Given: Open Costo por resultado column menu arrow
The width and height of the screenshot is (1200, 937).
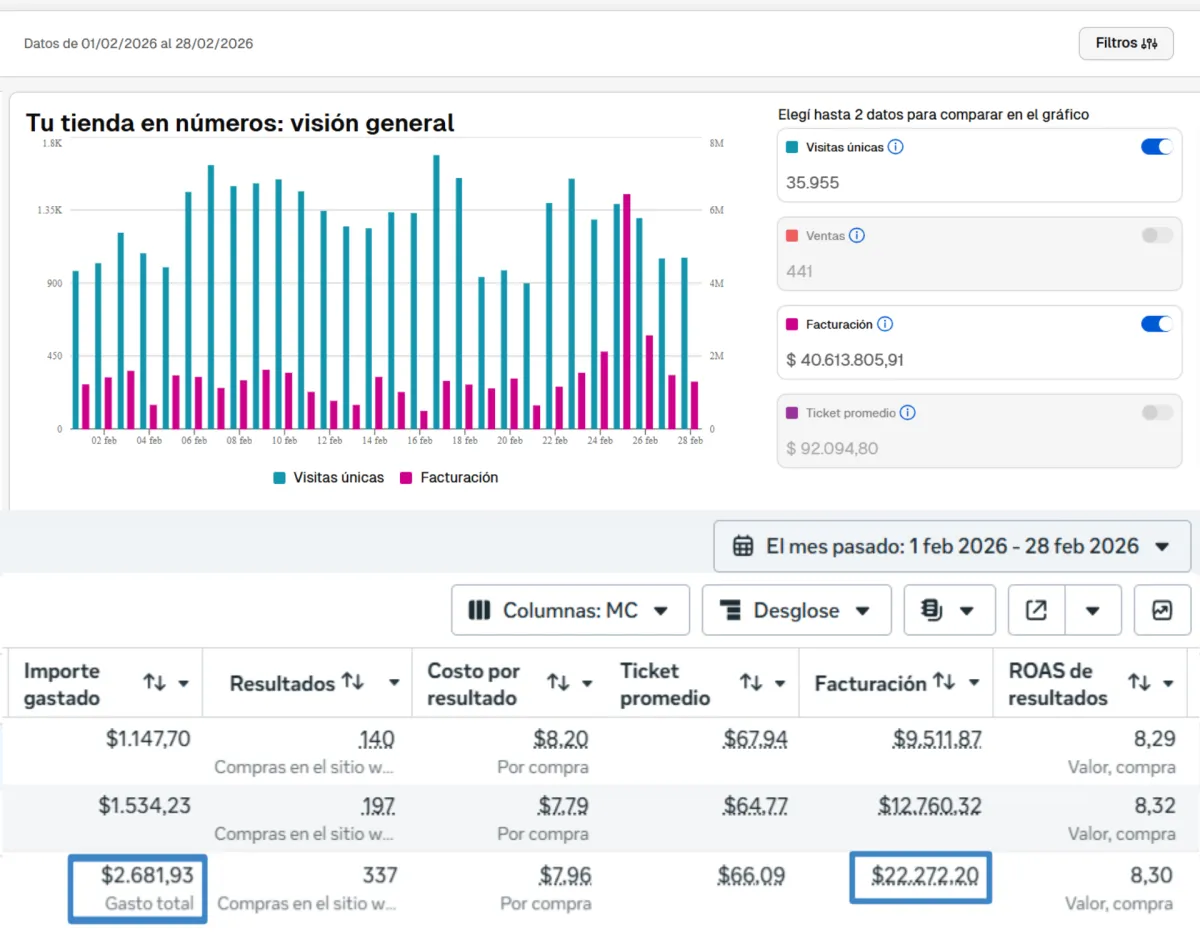Looking at the screenshot, I should (x=586, y=683).
